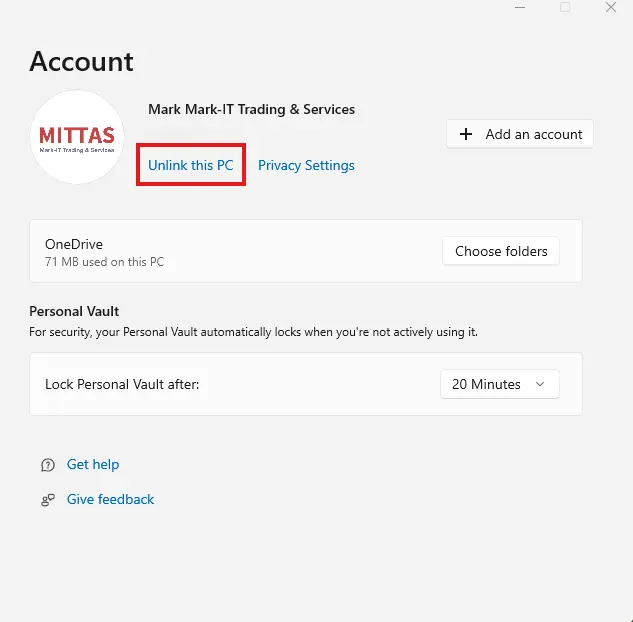Image resolution: width=633 pixels, height=622 pixels.
Task: Close the Account settings window
Action: coord(611,7)
